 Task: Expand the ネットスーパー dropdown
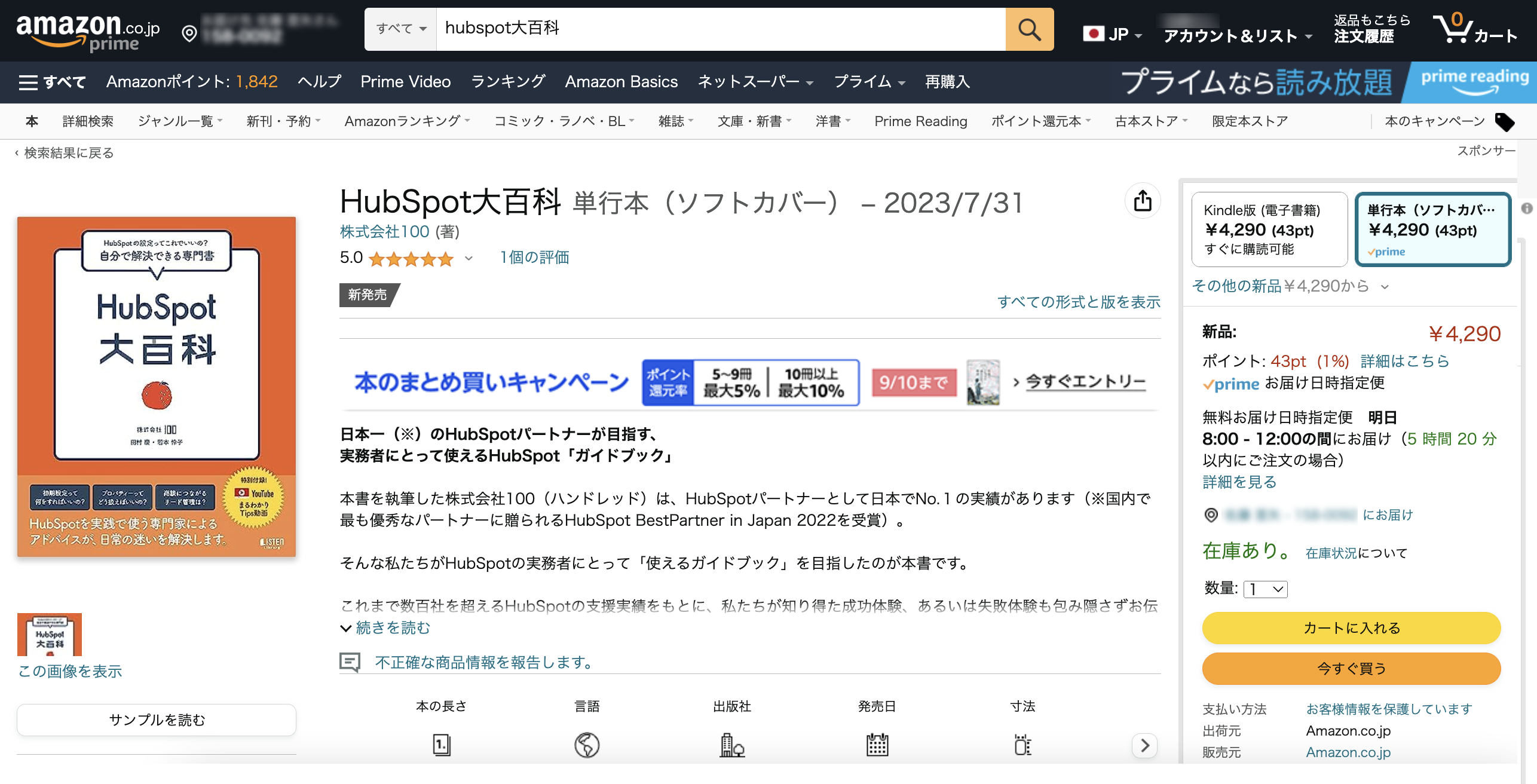pos(755,82)
